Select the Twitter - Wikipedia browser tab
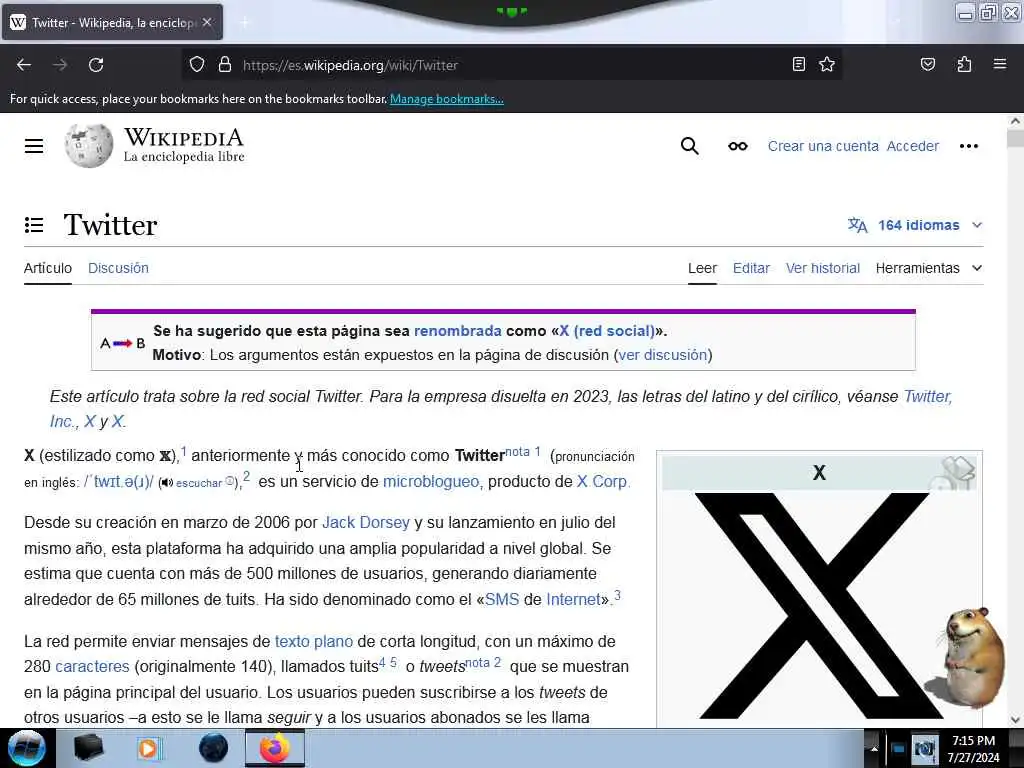The width and height of the screenshot is (1024, 768). [112, 22]
